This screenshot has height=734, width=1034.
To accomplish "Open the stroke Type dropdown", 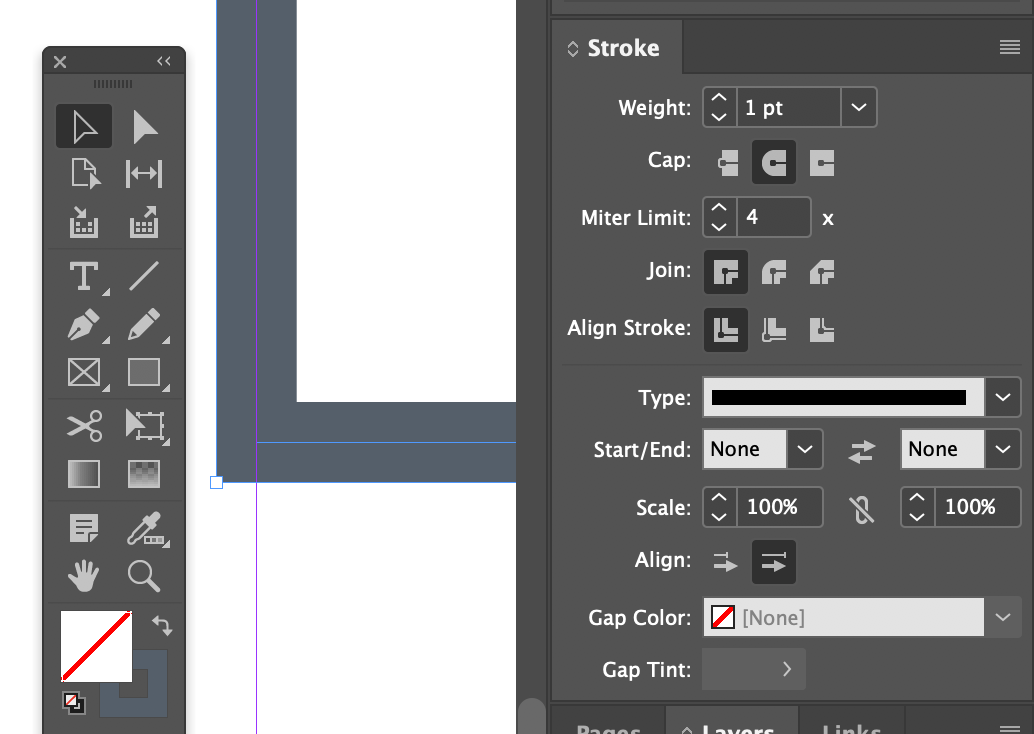I will (x=1003, y=397).
